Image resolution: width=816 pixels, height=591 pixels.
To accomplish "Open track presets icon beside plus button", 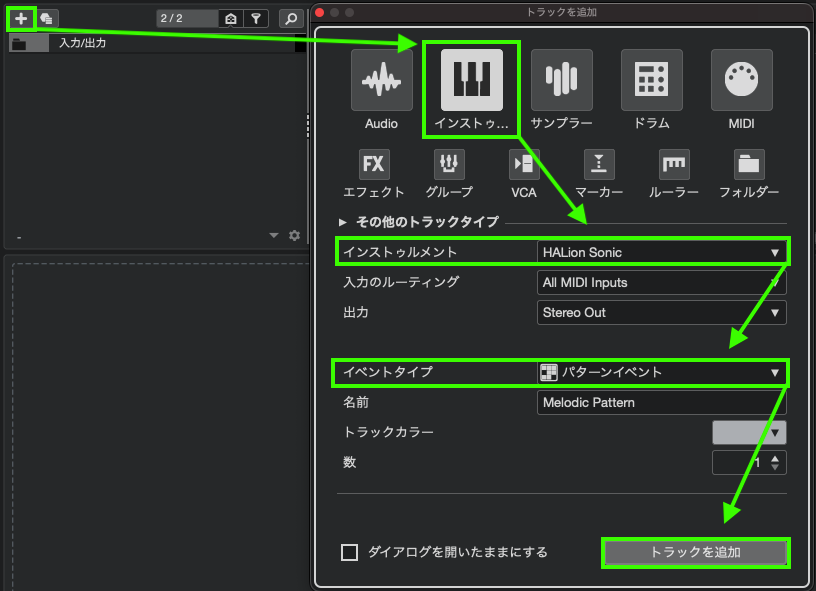I will pos(46,19).
